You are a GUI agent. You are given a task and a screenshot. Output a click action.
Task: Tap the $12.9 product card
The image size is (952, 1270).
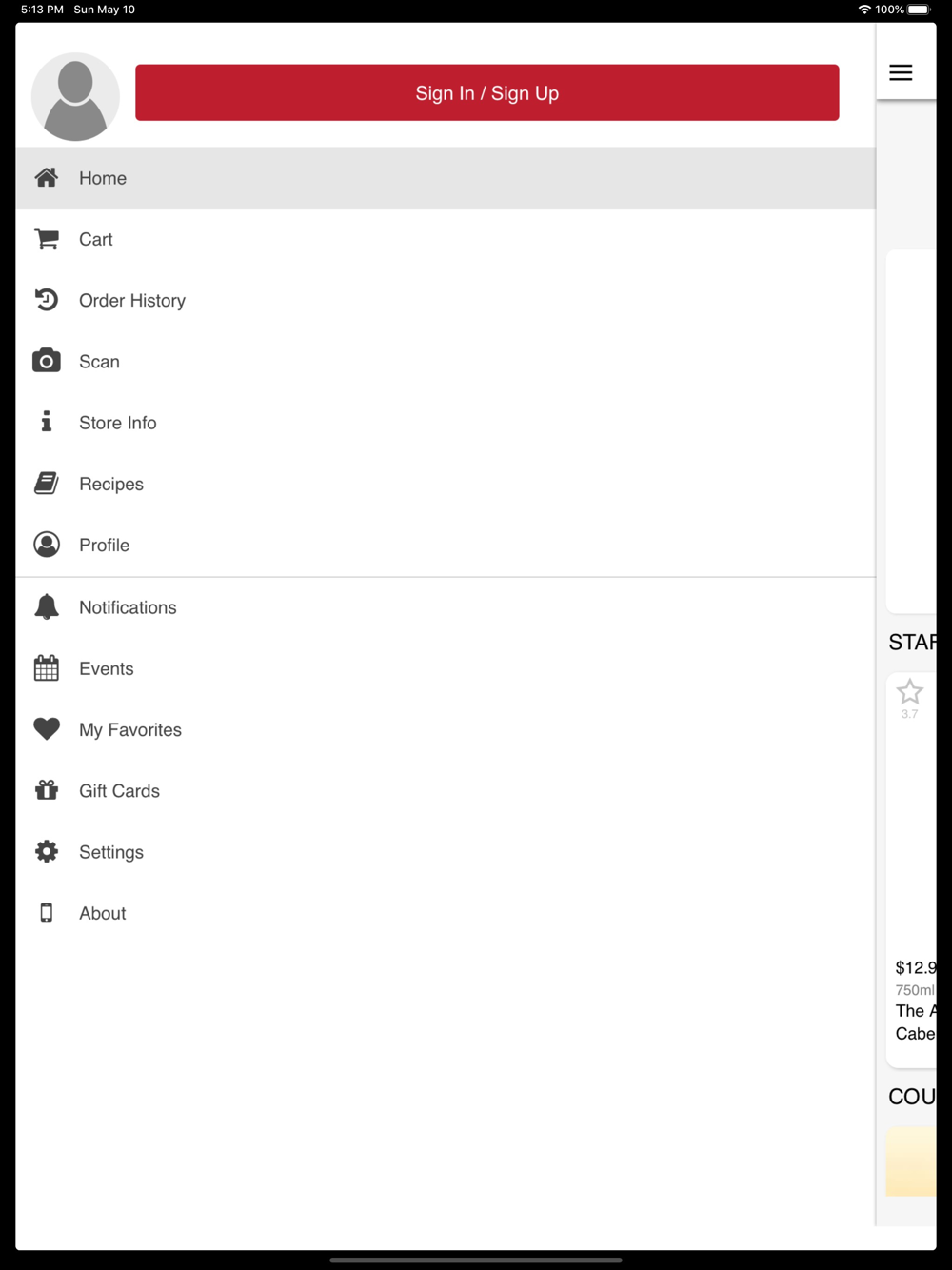point(911,870)
